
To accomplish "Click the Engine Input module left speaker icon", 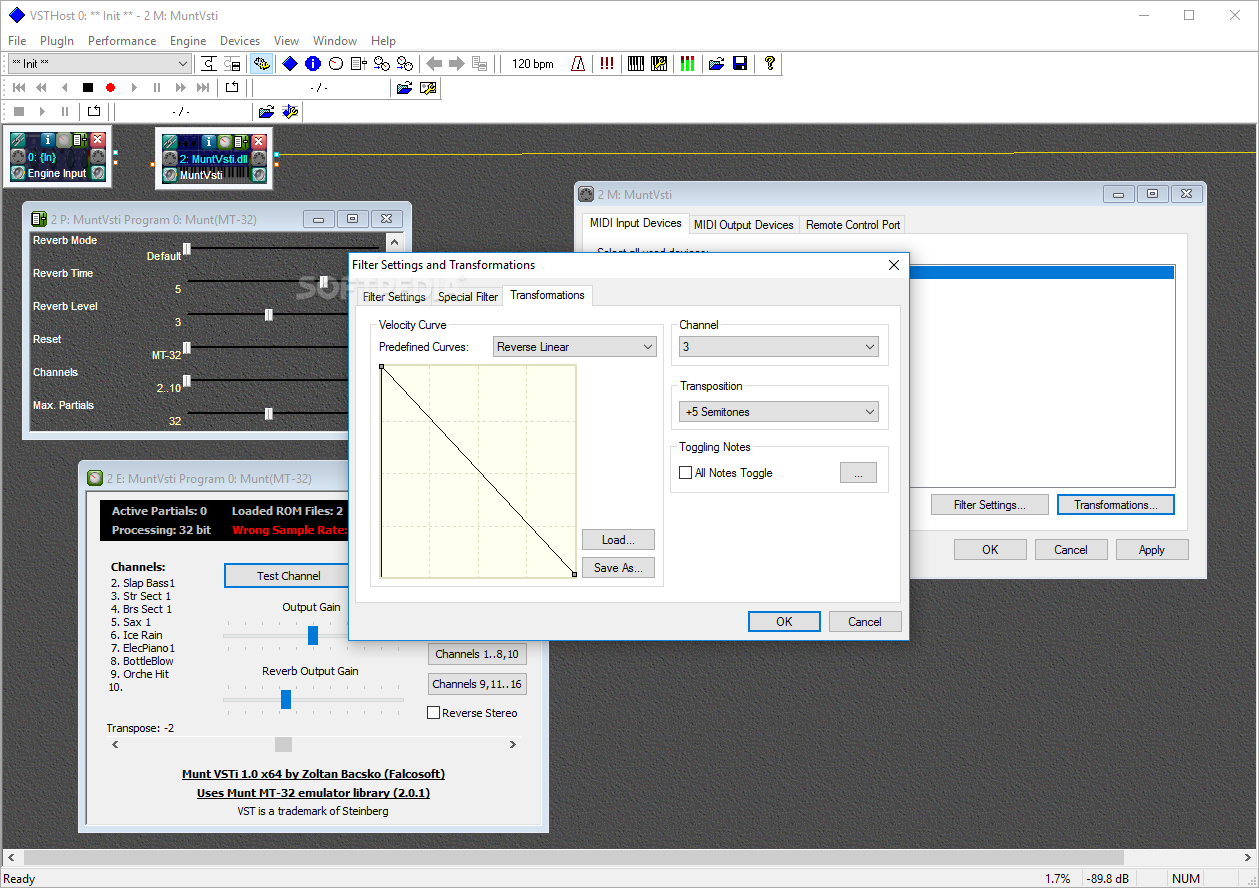I will pos(18,173).
